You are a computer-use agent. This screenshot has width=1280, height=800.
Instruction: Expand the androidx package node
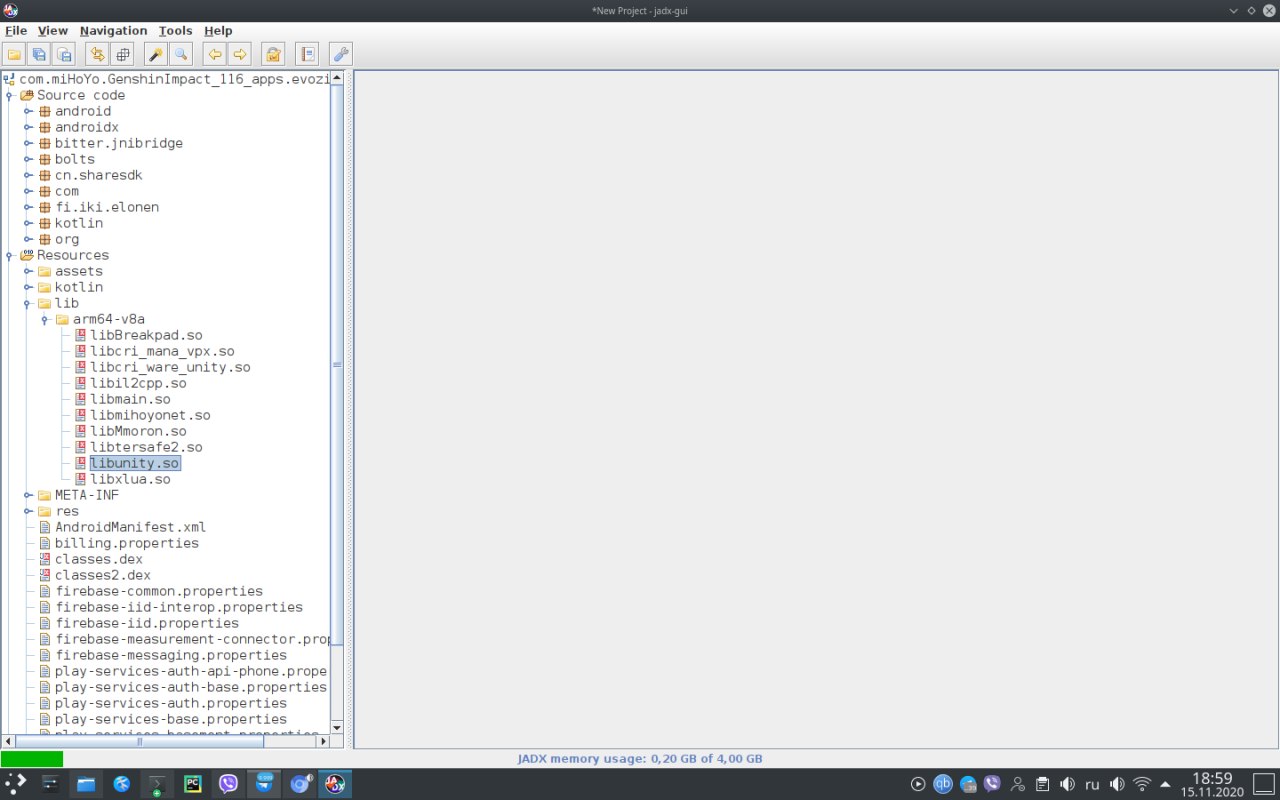coord(29,128)
